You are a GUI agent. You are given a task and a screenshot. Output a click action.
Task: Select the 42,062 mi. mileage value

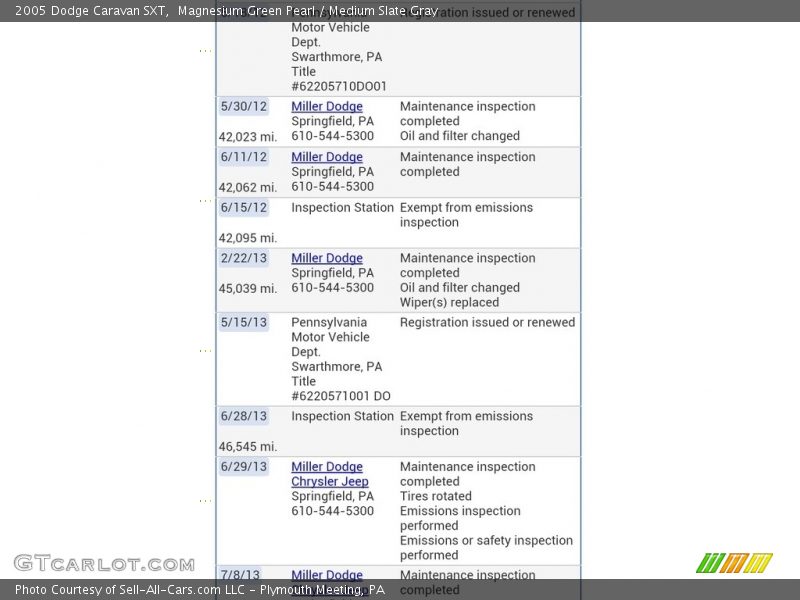(x=248, y=187)
